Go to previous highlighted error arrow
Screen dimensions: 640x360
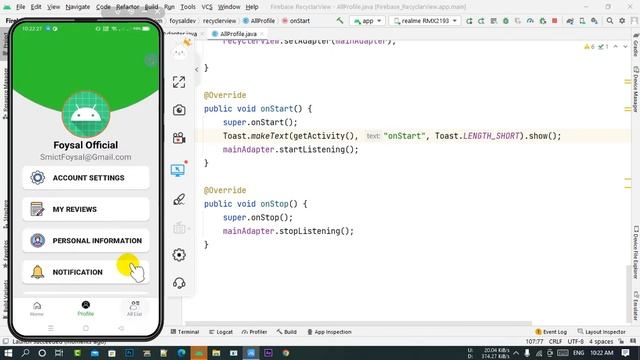pos(616,47)
